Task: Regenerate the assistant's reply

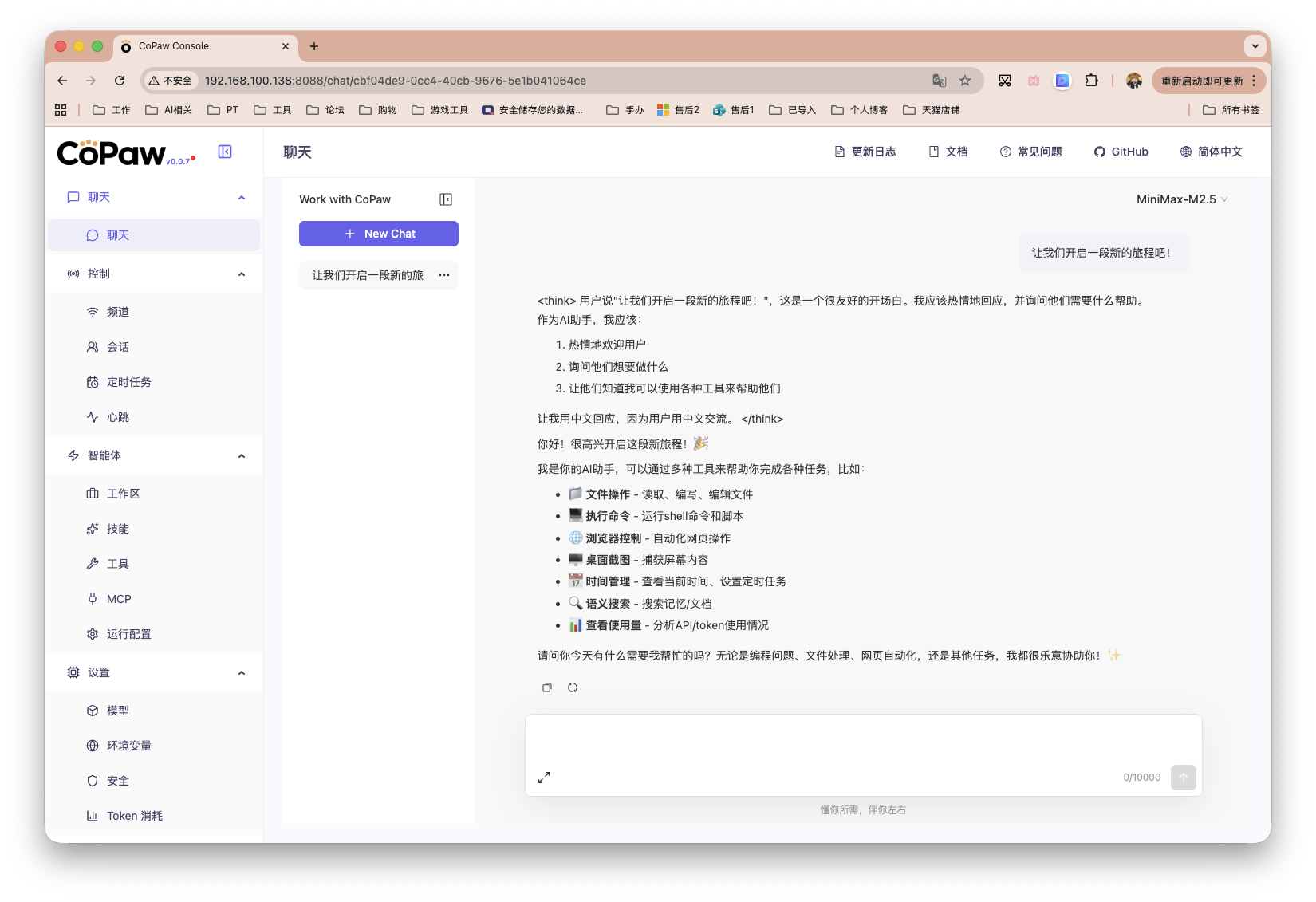Action: (x=573, y=687)
